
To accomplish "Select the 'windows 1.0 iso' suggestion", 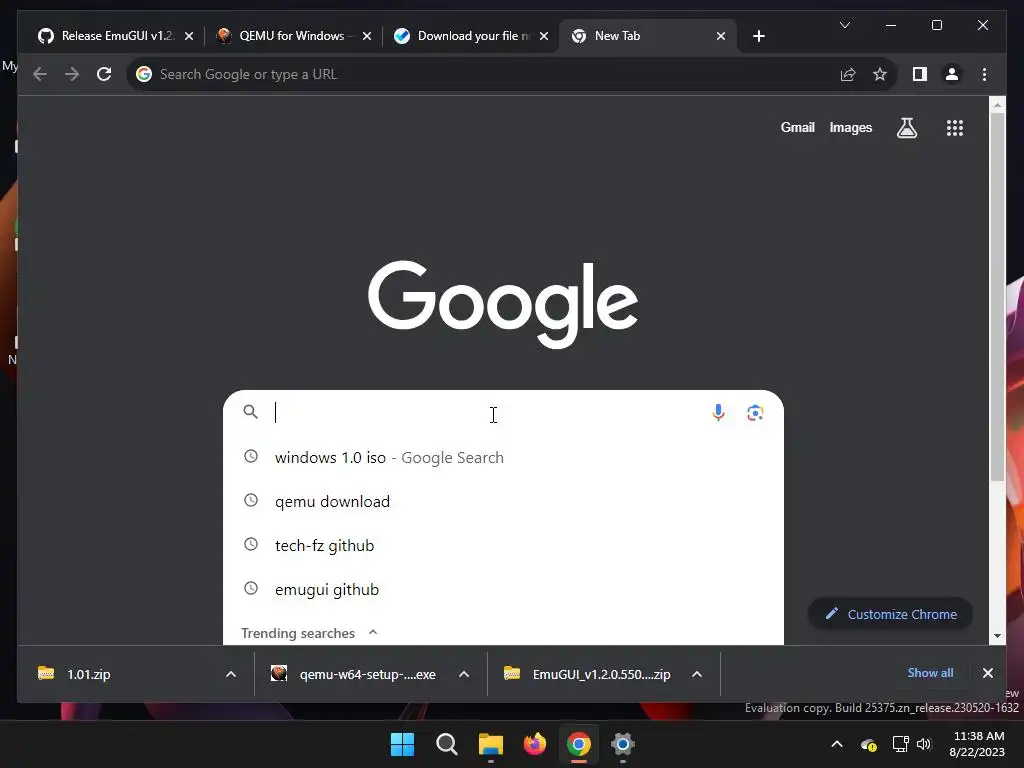I will (x=503, y=457).
